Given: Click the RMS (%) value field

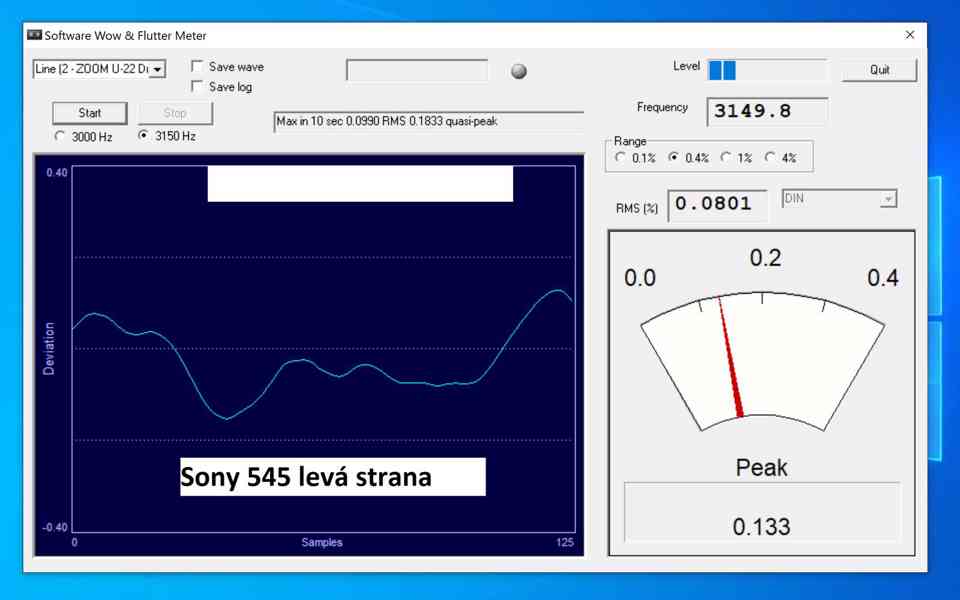Looking at the screenshot, I should [717, 205].
